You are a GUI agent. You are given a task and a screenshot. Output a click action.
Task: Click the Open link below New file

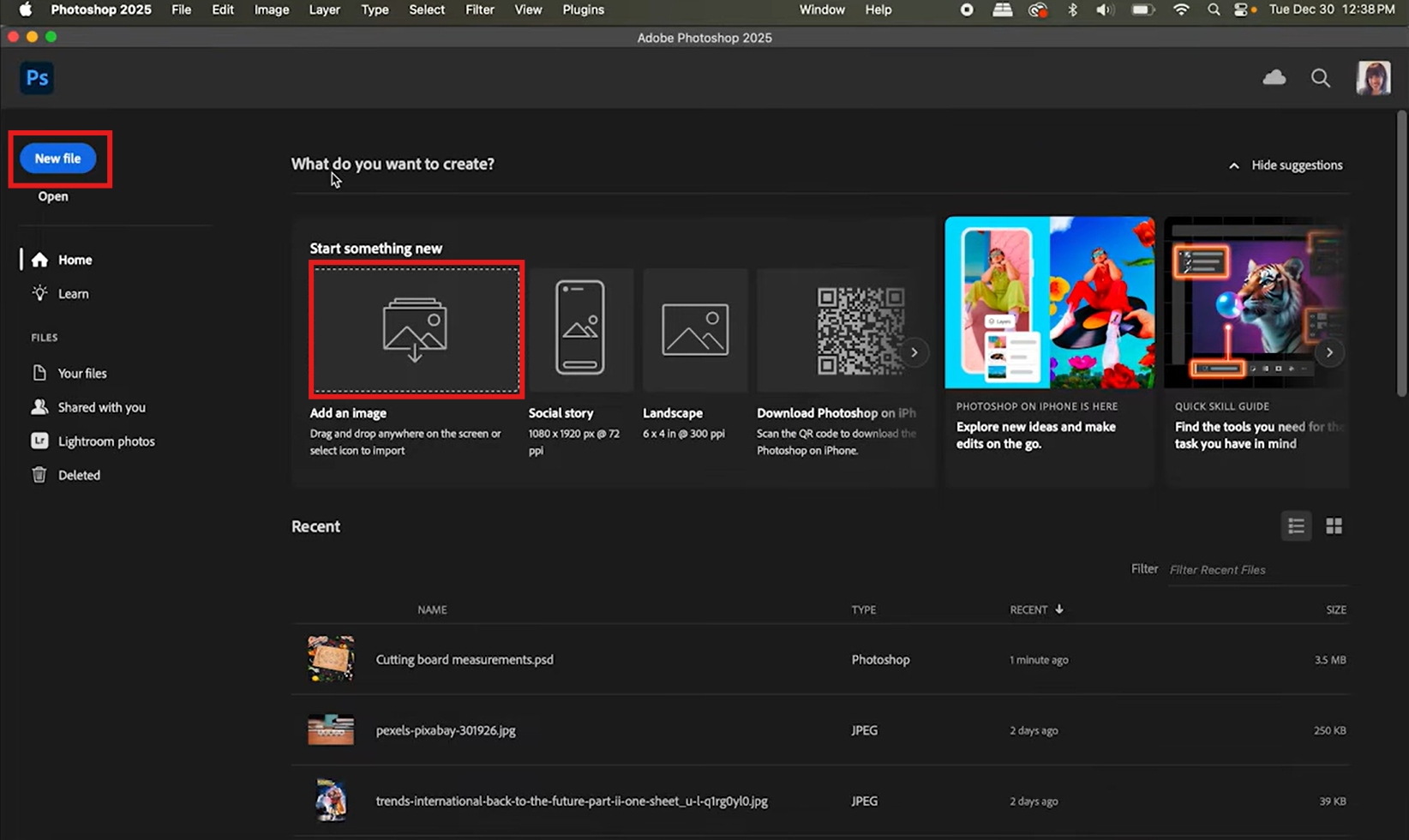[53, 196]
